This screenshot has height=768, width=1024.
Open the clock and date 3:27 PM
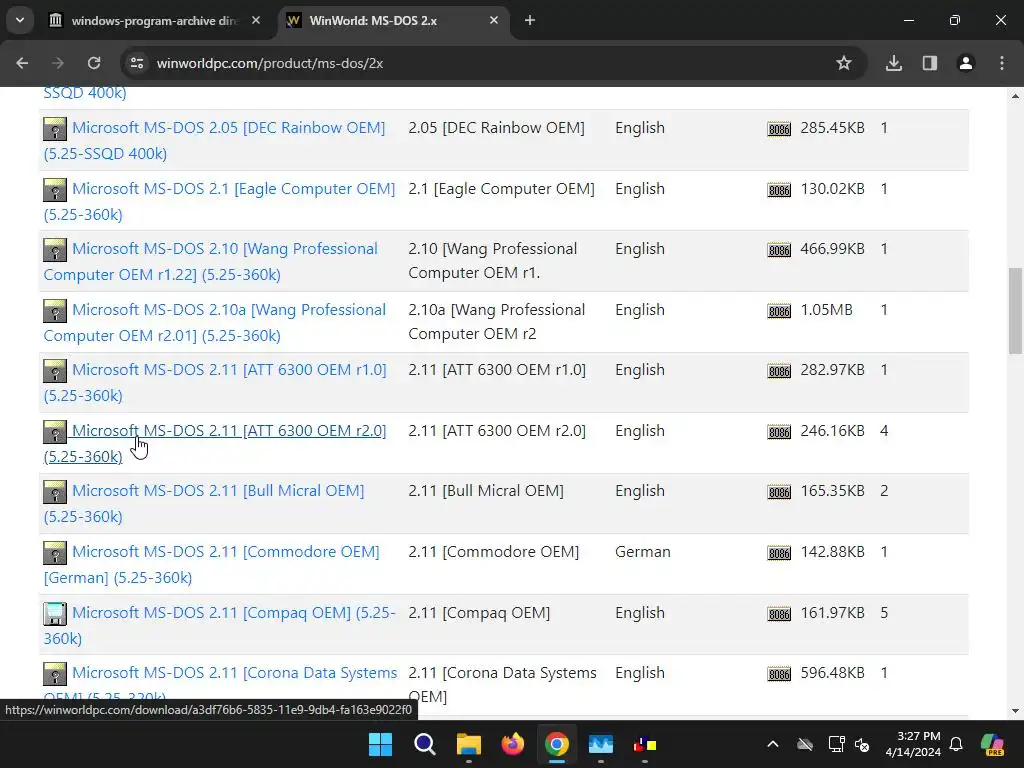pos(913,744)
